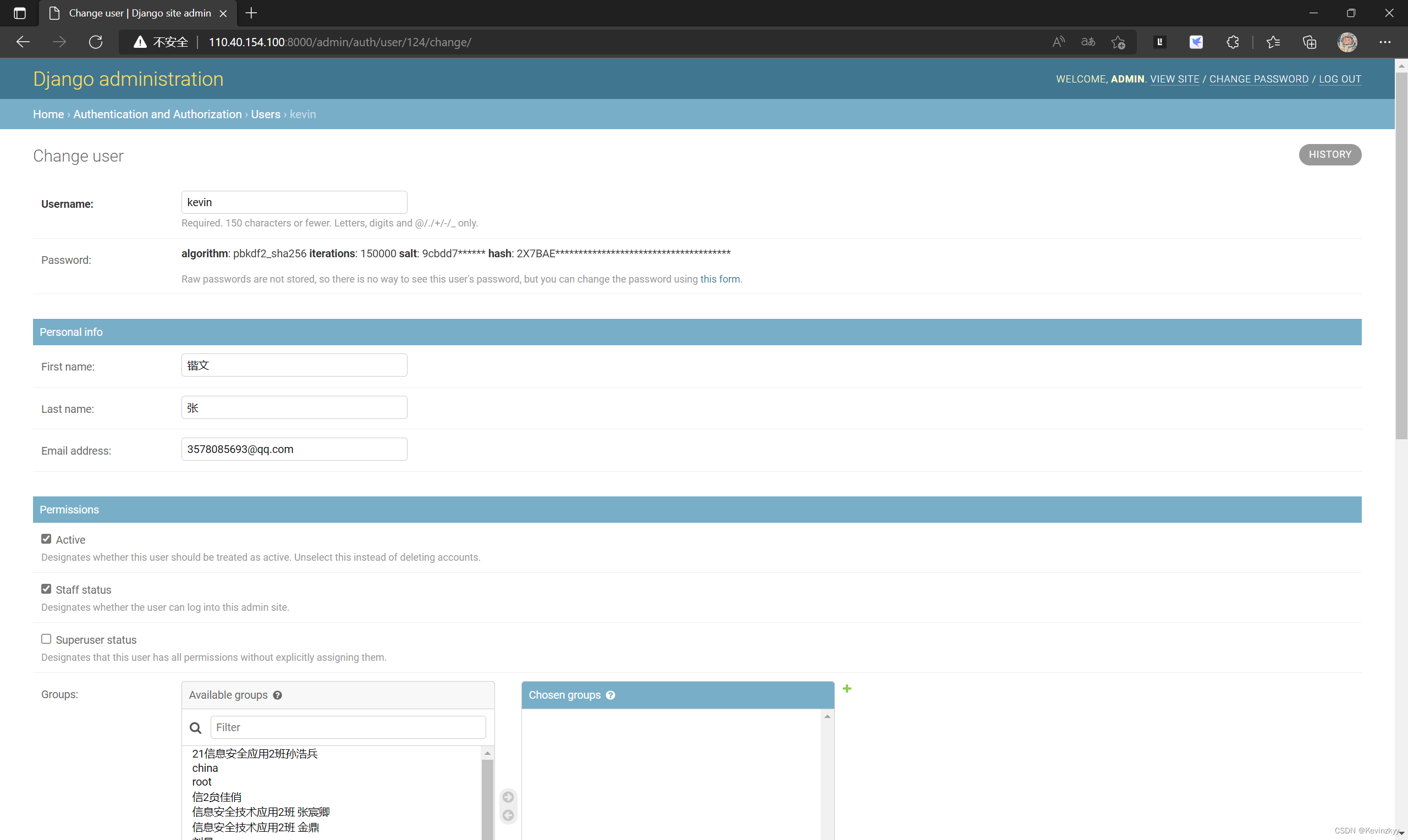Click the CHANGE PASSWORD link
This screenshot has height=840, width=1408.
[x=1259, y=79]
